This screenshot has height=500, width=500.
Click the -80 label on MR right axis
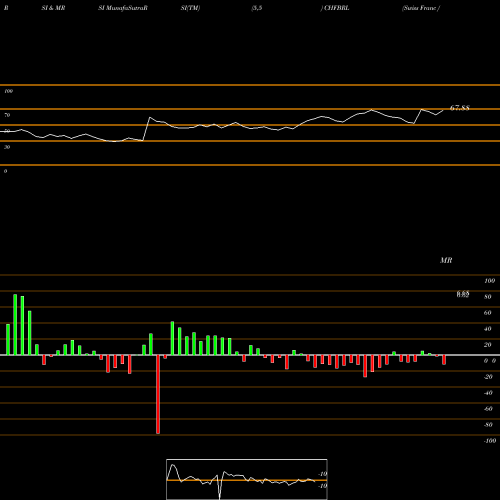pyautogui.click(x=488, y=425)
